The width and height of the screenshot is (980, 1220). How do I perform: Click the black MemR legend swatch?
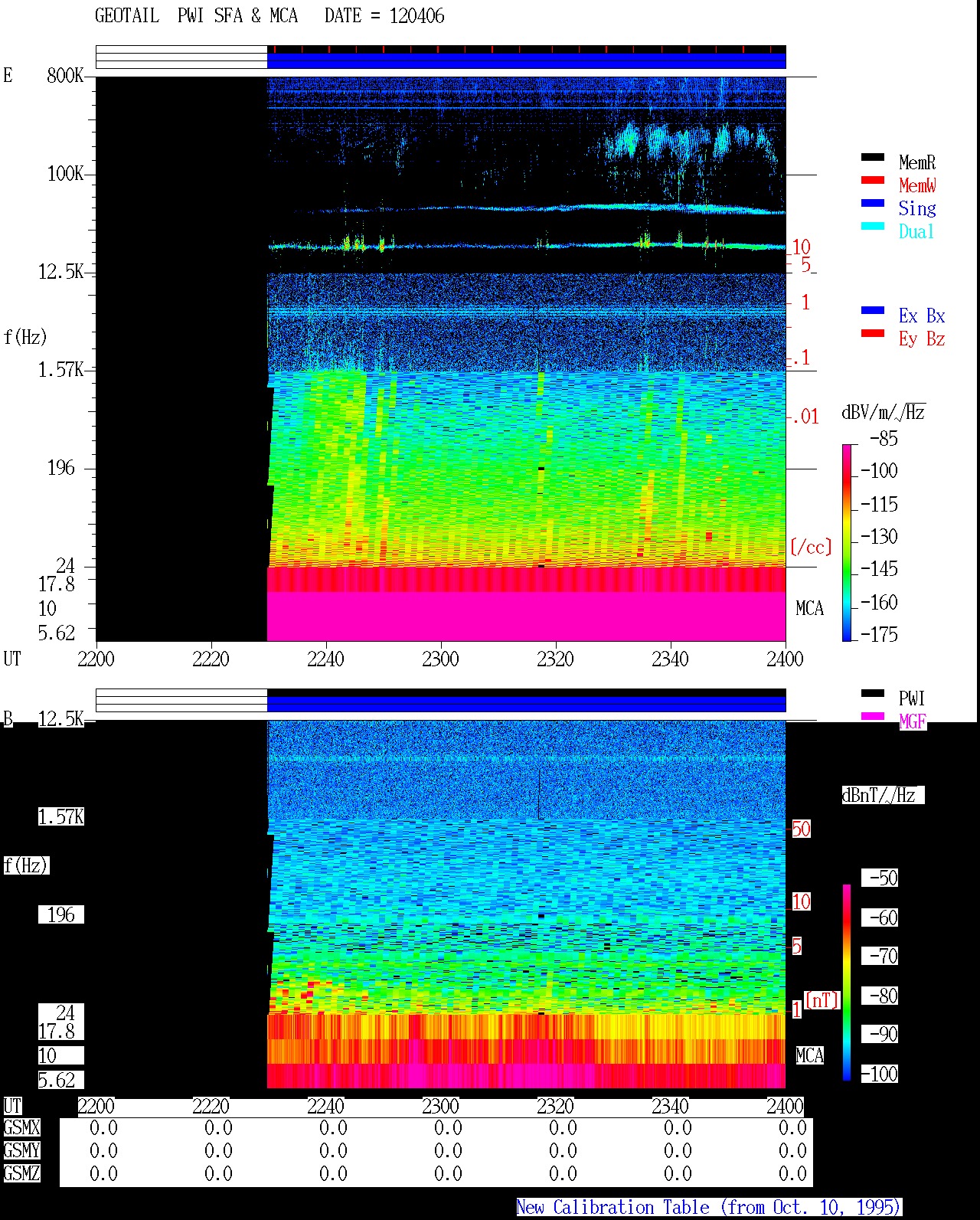tap(873, 157)
